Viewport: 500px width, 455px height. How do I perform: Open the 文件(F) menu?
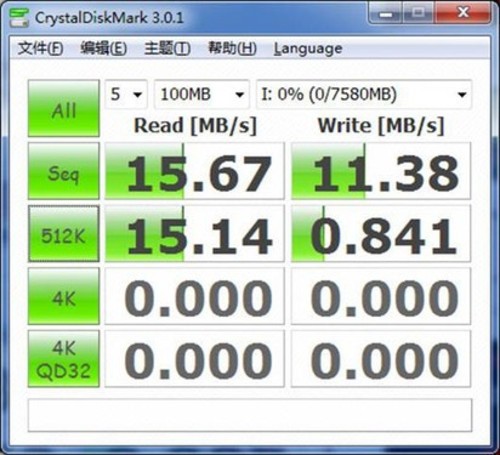coord(40,48)
